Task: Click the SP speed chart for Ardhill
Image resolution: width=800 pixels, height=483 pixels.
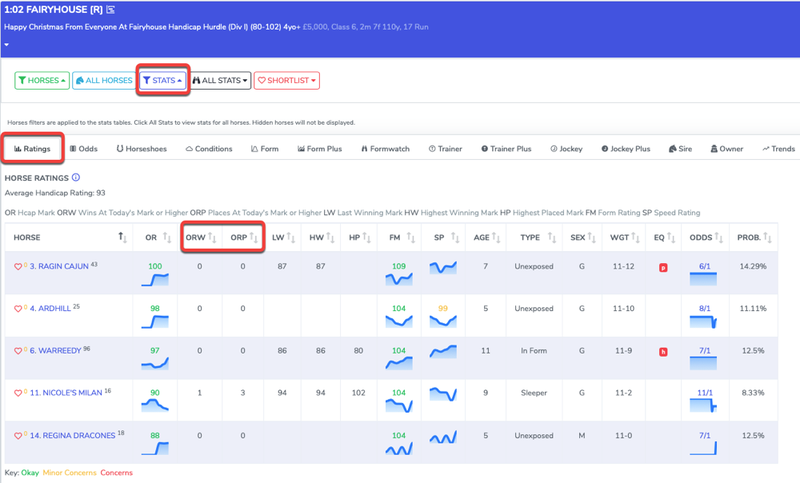Action: click(442, 321)
